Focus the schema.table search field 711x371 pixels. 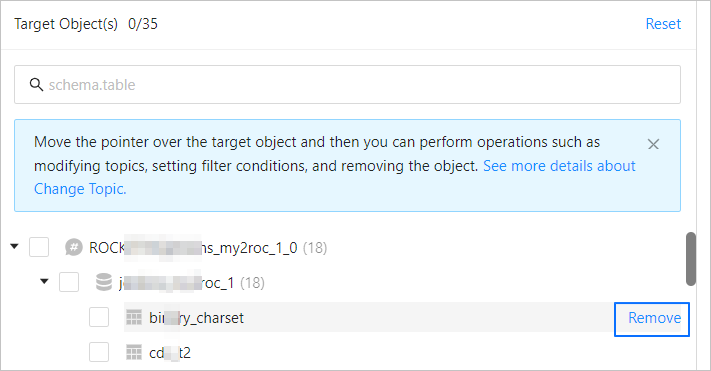[x=347, y=84]
